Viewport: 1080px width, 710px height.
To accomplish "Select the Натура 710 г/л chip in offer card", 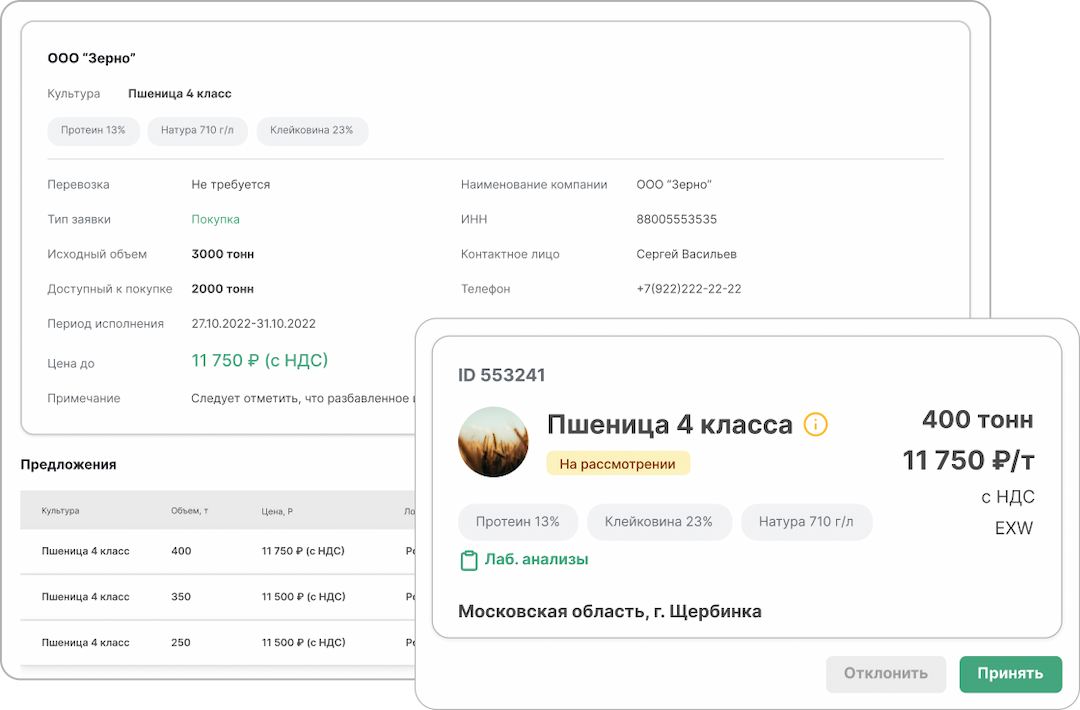I will click(805, 522).
